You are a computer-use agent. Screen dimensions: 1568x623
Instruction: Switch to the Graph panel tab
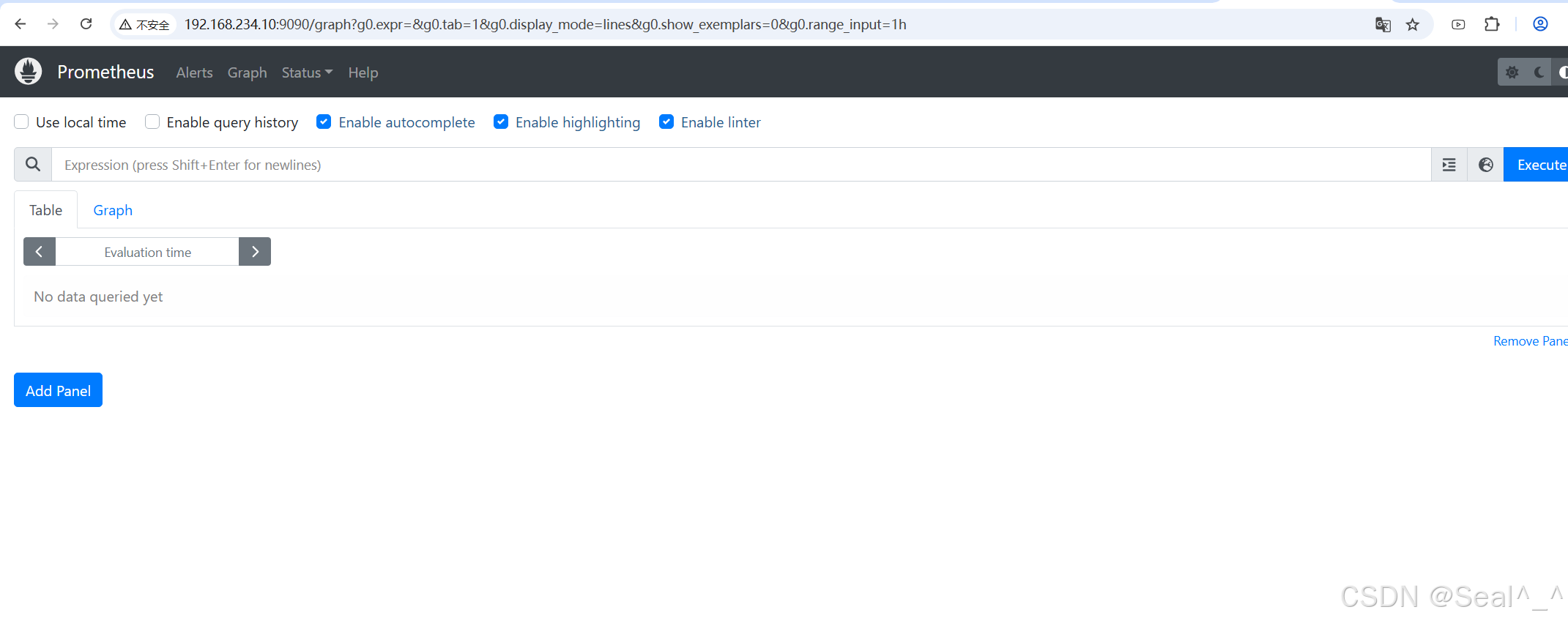[x=113, y=210]
